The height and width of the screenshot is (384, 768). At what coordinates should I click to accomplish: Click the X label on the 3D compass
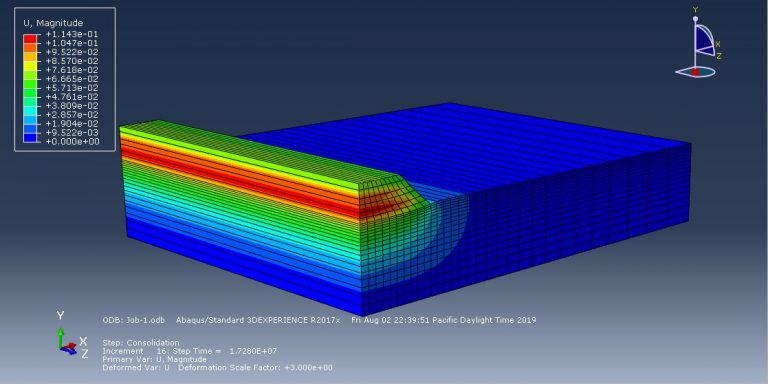[x=718, y=44]
